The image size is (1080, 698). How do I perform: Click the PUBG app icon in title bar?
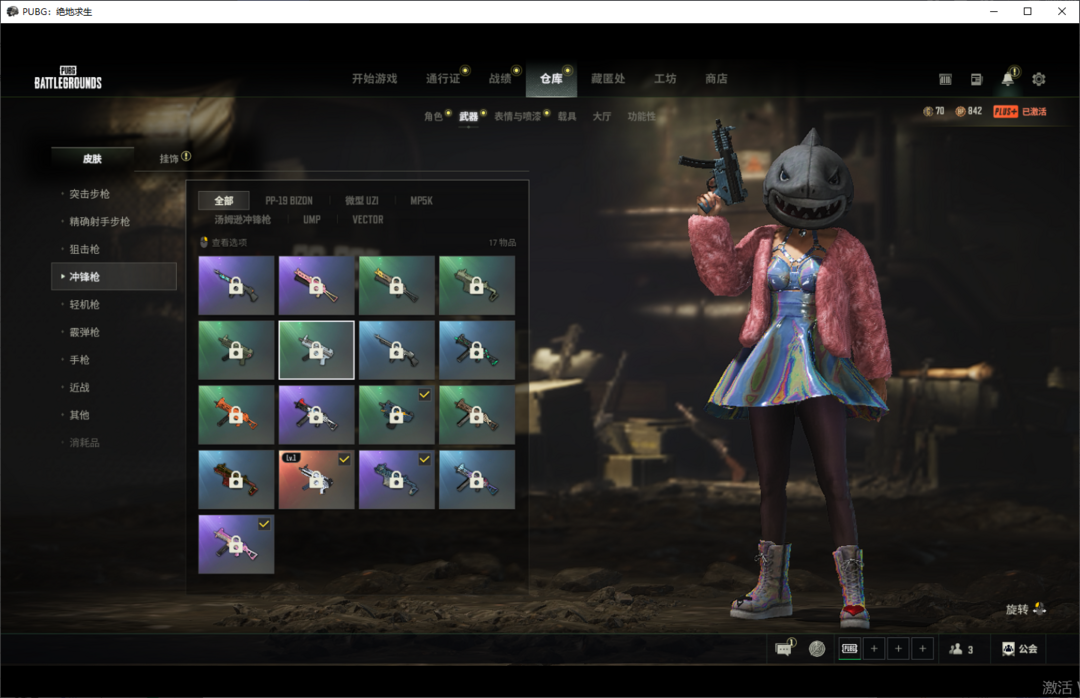pos(12,11)
